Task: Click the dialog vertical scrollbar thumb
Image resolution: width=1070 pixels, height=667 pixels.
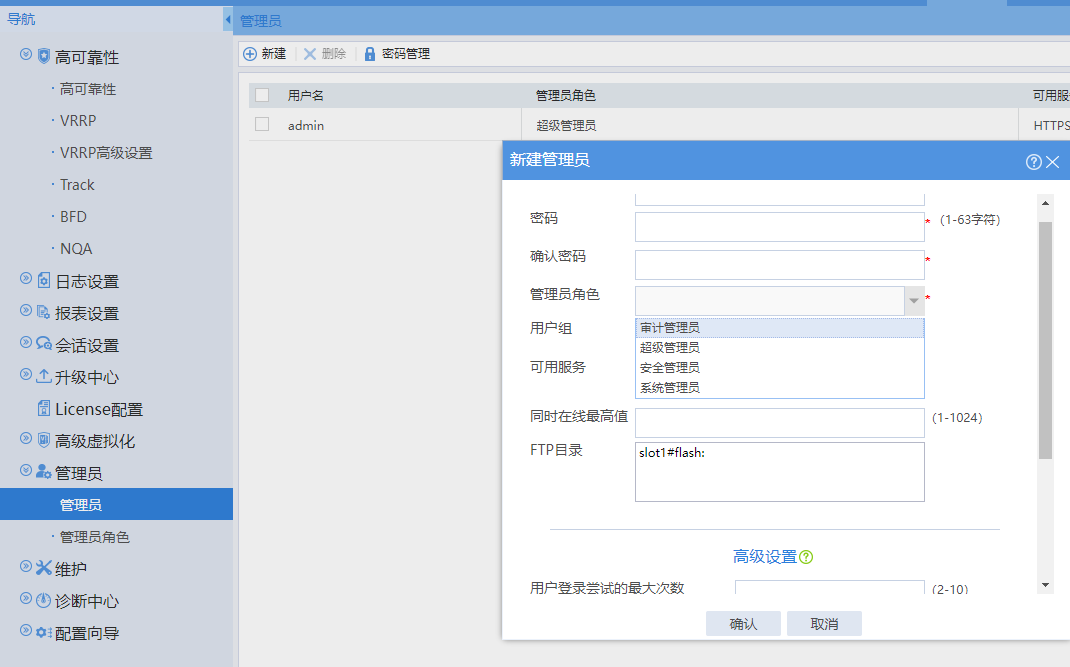Action: pos(1045,340)
